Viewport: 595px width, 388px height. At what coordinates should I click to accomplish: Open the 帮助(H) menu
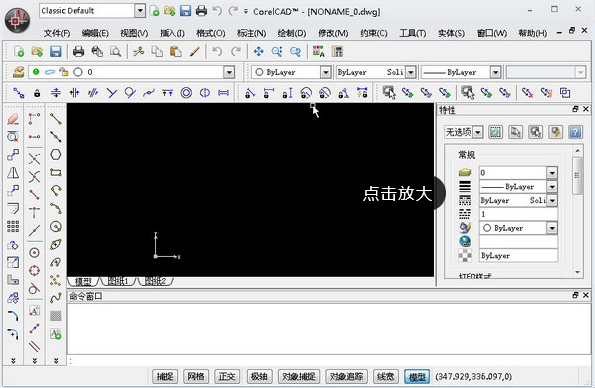[x=533, y=33]
